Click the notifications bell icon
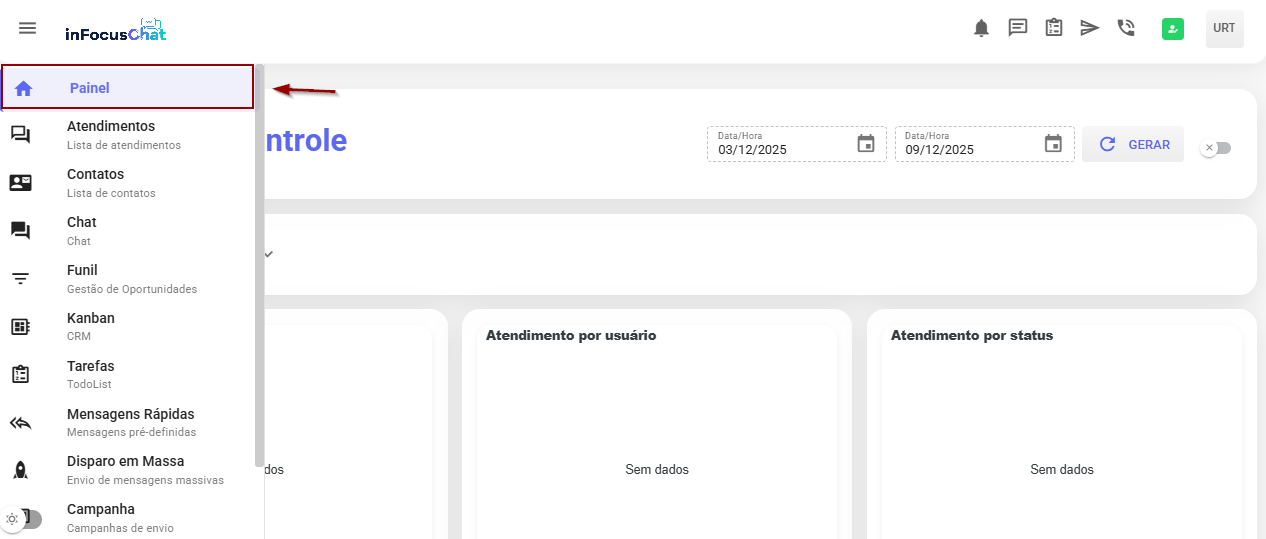 981,28
